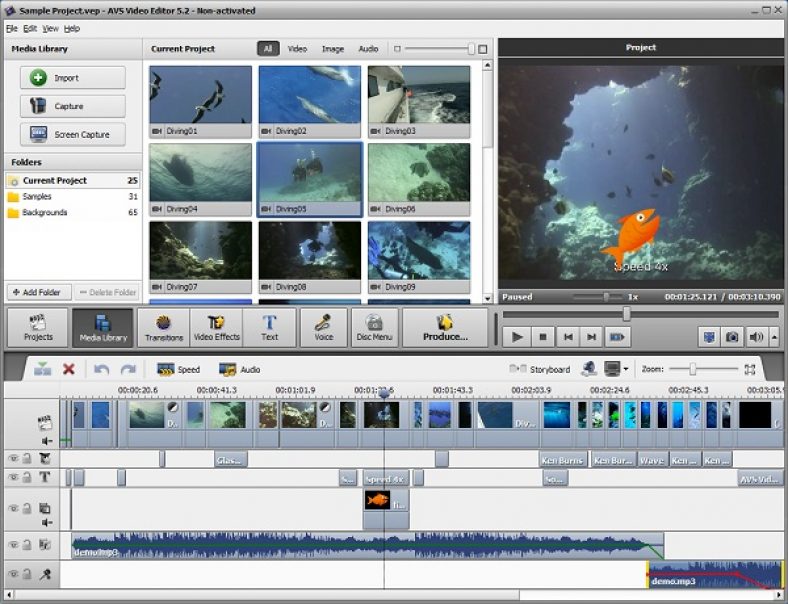Image resolution: width=788 pixels, height=604 pixels.
Task: Open the Edit menu
Action: [x=30, y=28]
